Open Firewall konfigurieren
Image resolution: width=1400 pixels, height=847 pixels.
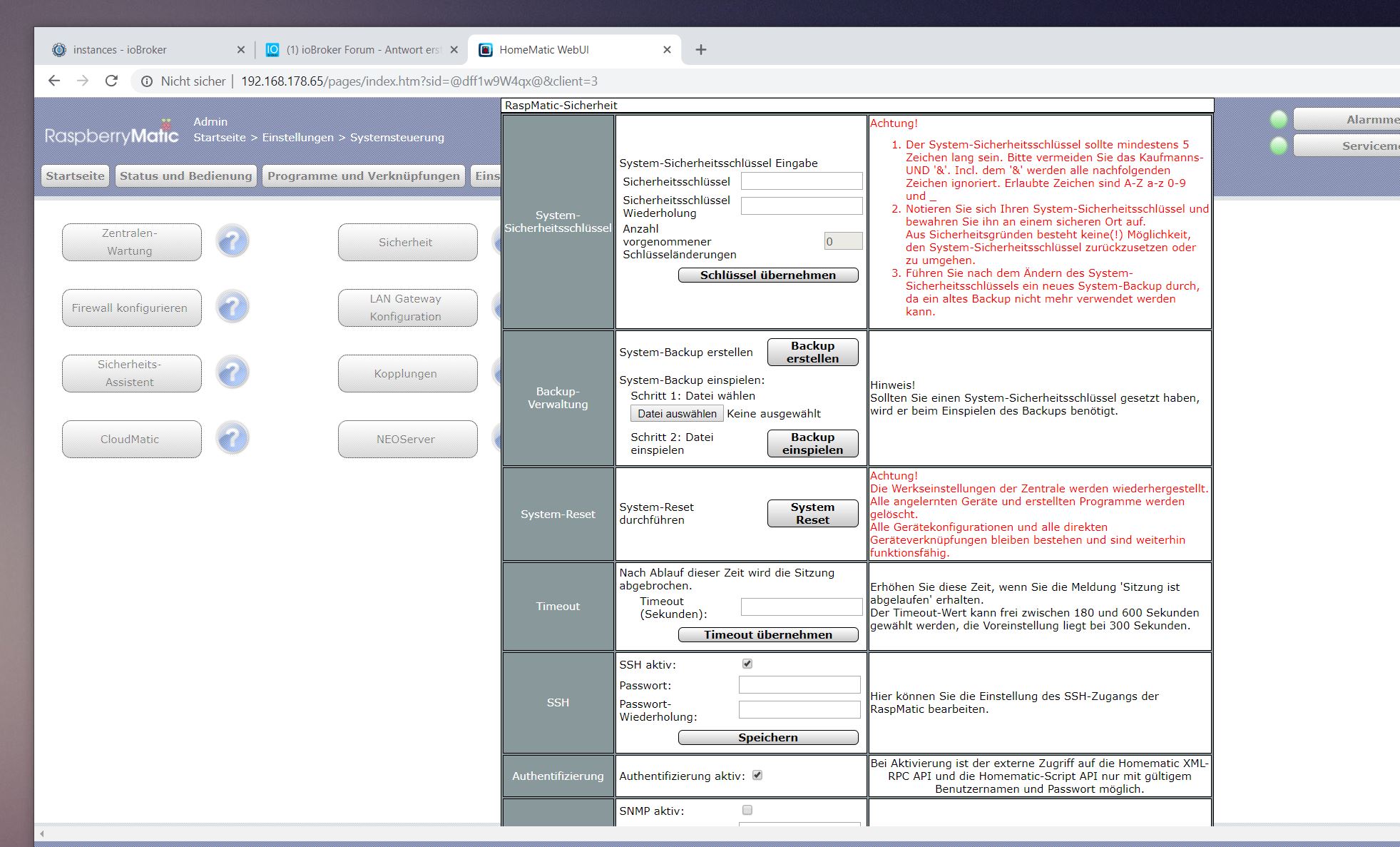click(x=131, y=308)
